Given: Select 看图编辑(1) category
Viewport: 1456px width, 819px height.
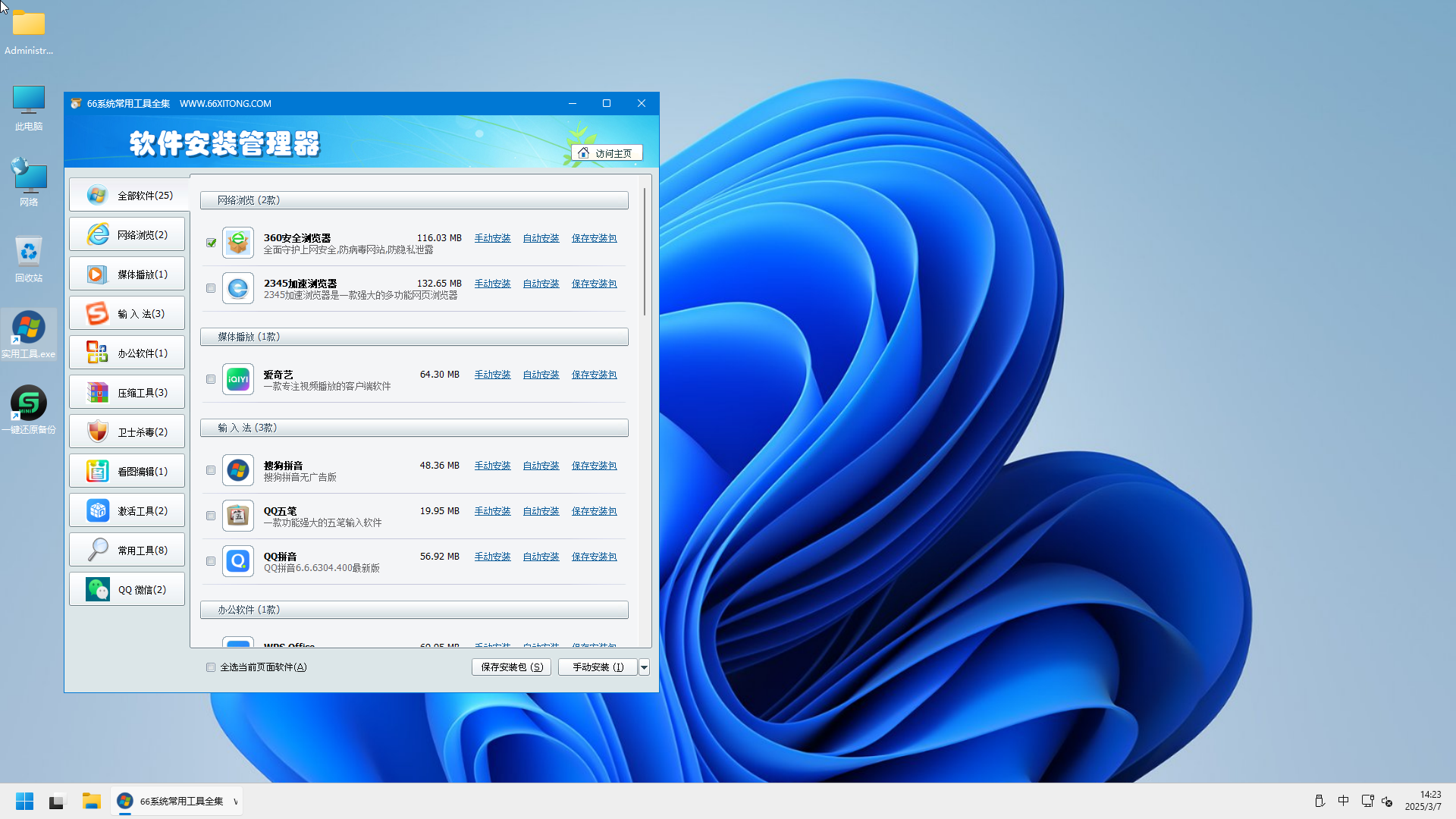Looking at the screenshot, I should pyautogui.click(x=127, y=471).
